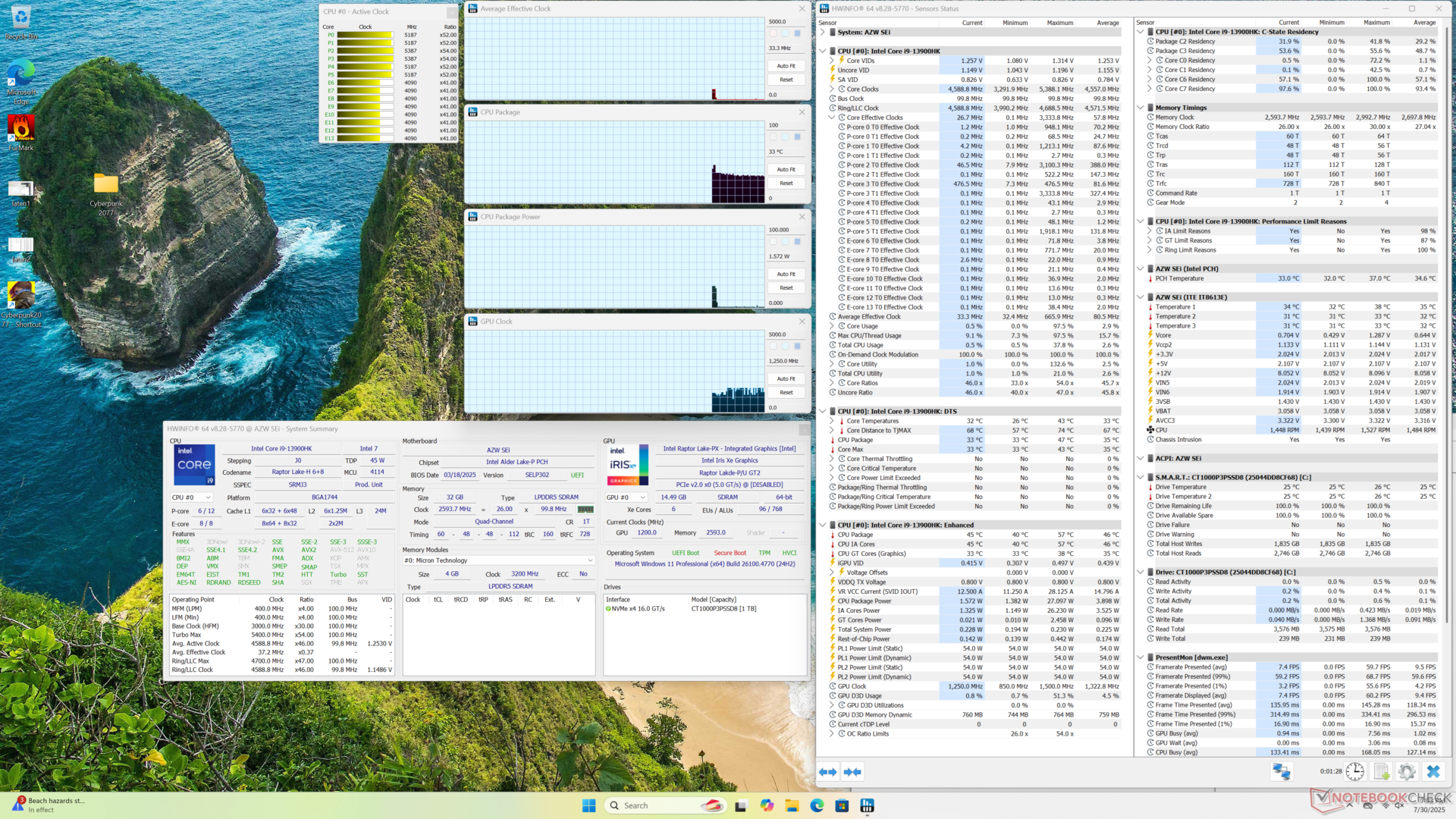Click the Maximum column header in left sensor pane
Image resolution: width=1456 pixels, height=819 pixels.
point(1059,23)
